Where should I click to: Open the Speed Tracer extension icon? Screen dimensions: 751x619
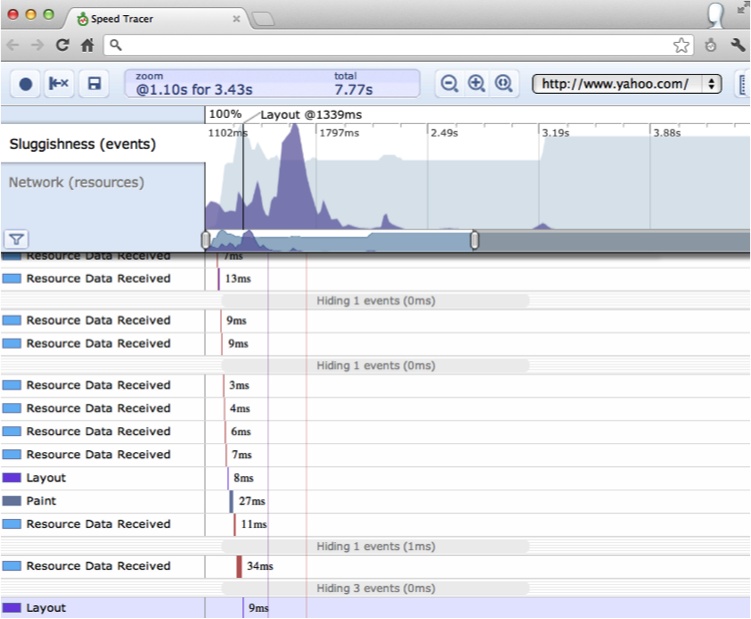click(x=711, y=46)
